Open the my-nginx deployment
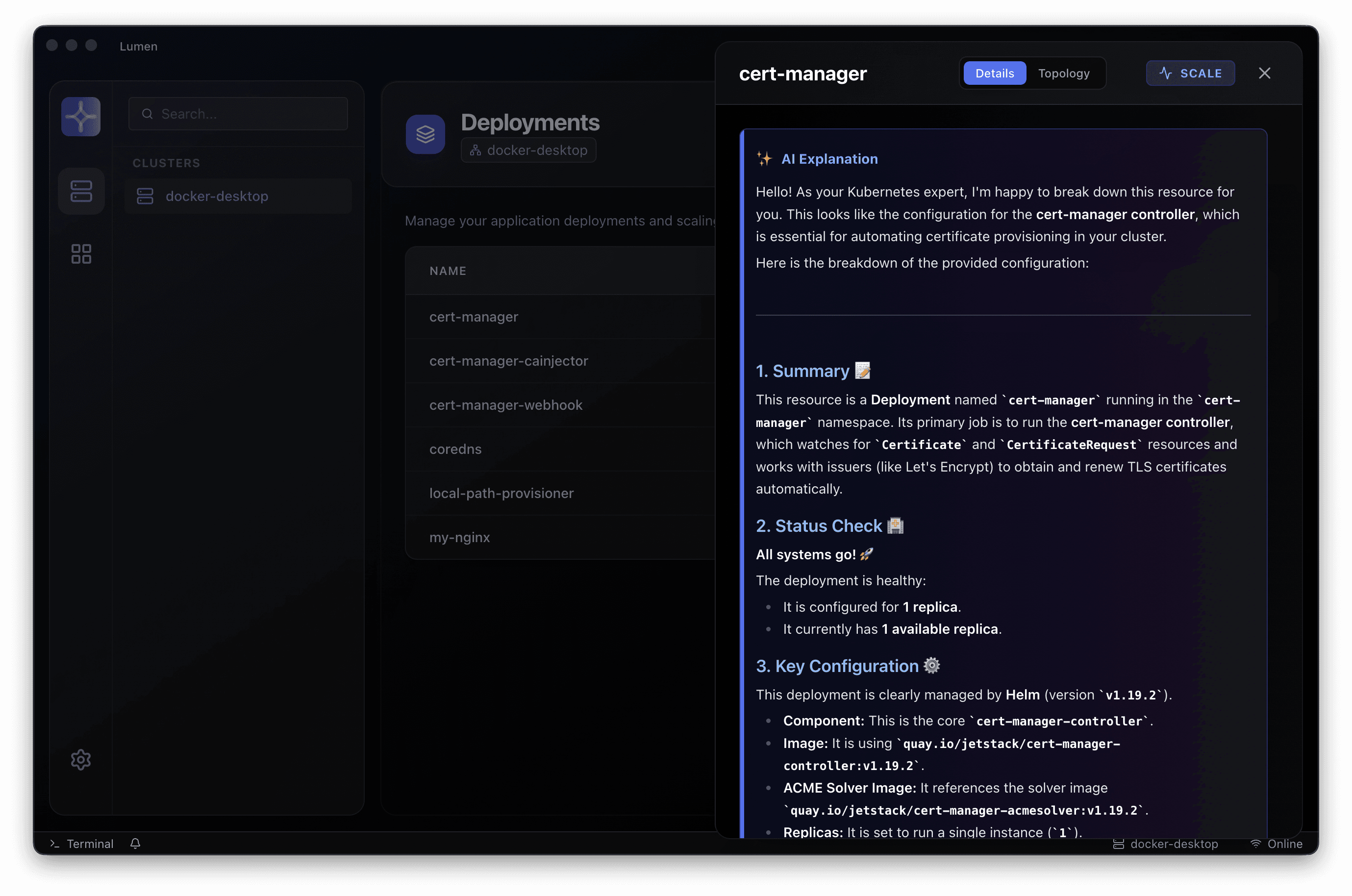This screenshot has height=896, width=1352. 459,537
